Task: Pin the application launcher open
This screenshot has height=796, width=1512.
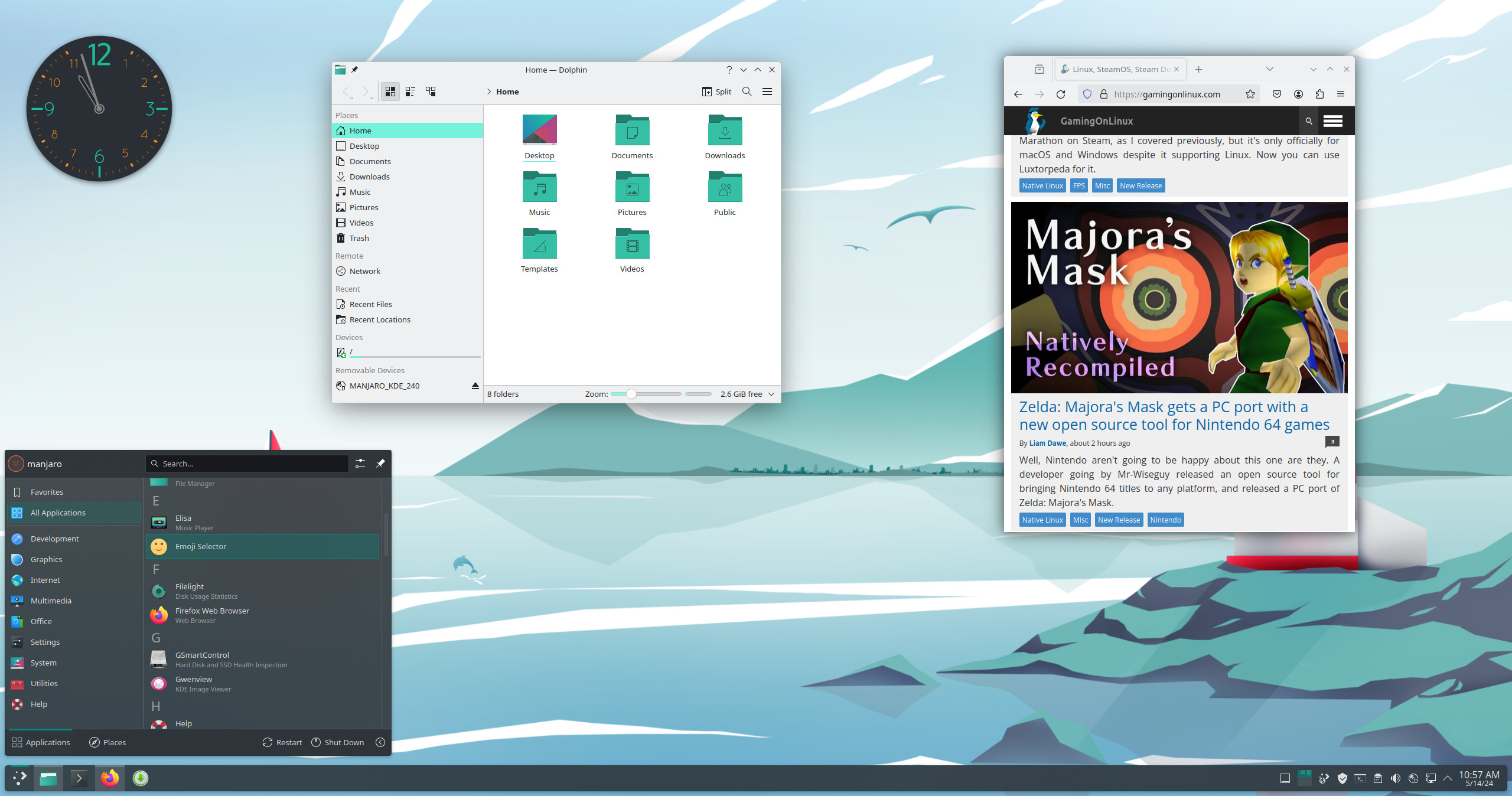Action: pos(380,464)
